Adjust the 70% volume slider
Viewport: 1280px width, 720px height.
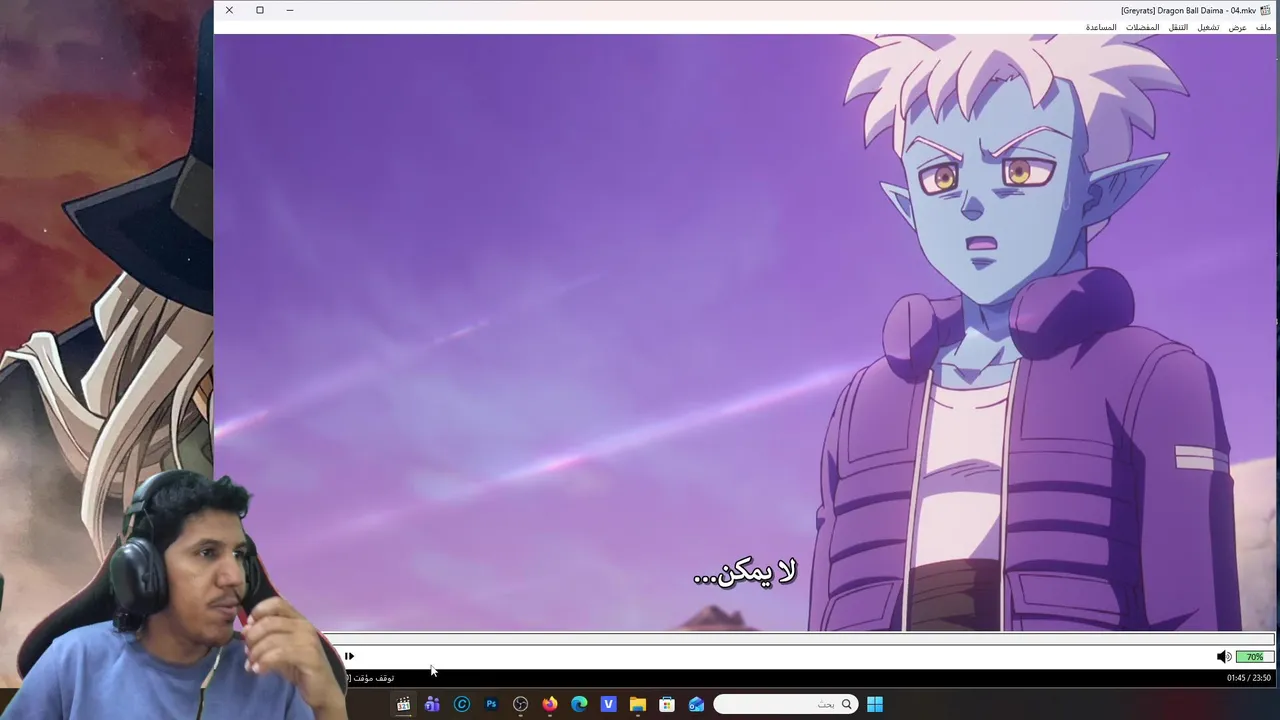(x=1254, y=657)
